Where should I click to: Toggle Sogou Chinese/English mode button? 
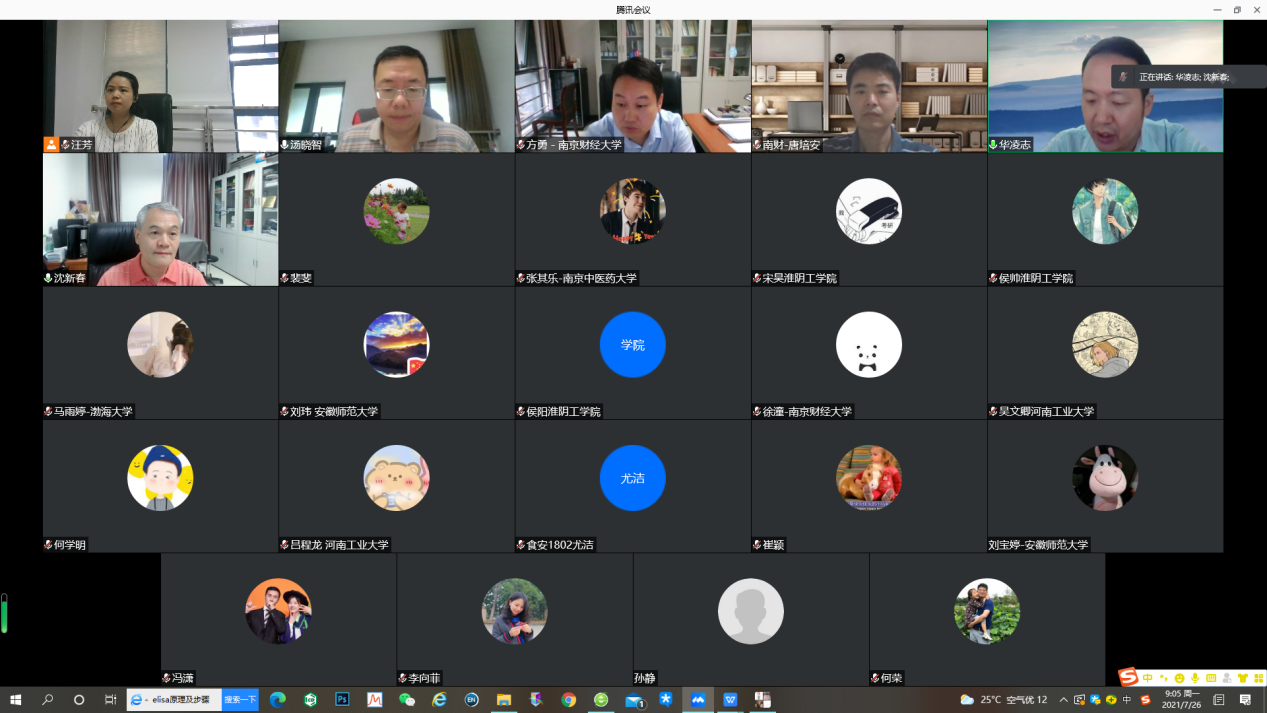coord(1148,678)
